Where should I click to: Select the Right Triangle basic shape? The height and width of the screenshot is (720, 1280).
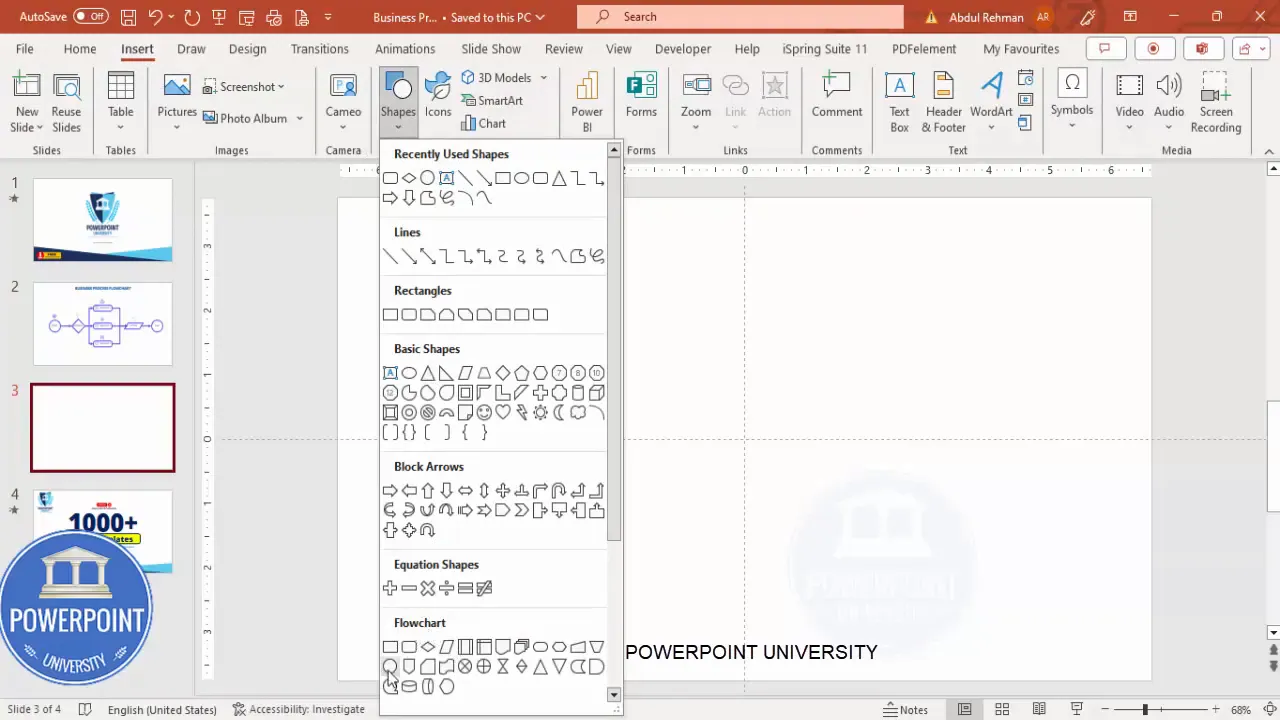click(446, 373)
